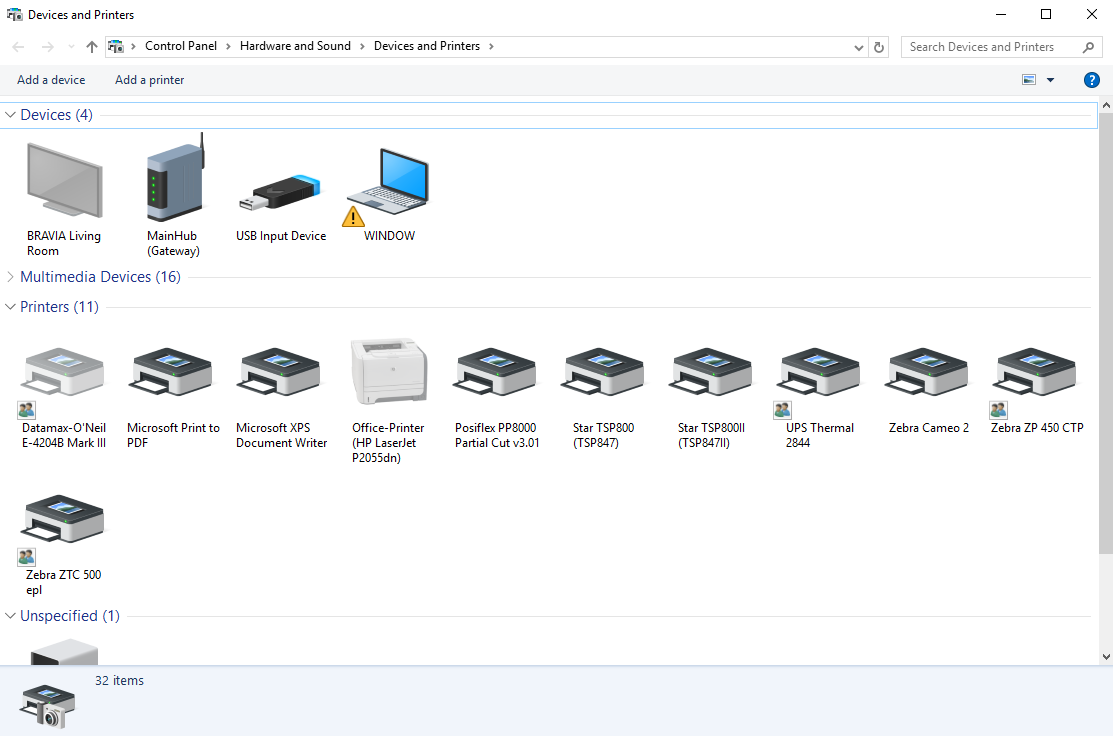
Task: Click the Back navigation arrow
Action: coord(18,47)
